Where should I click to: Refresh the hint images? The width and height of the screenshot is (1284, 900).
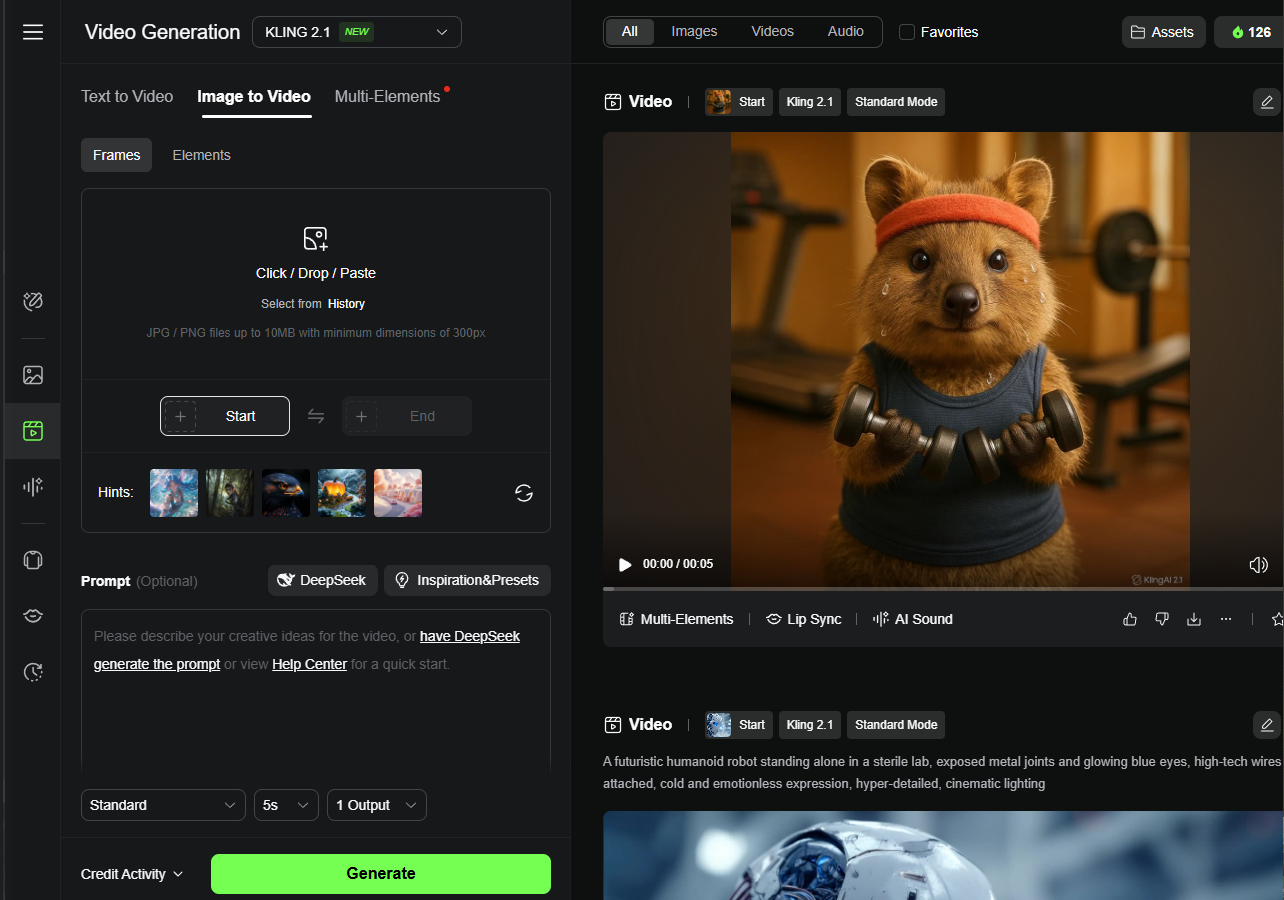524,492
